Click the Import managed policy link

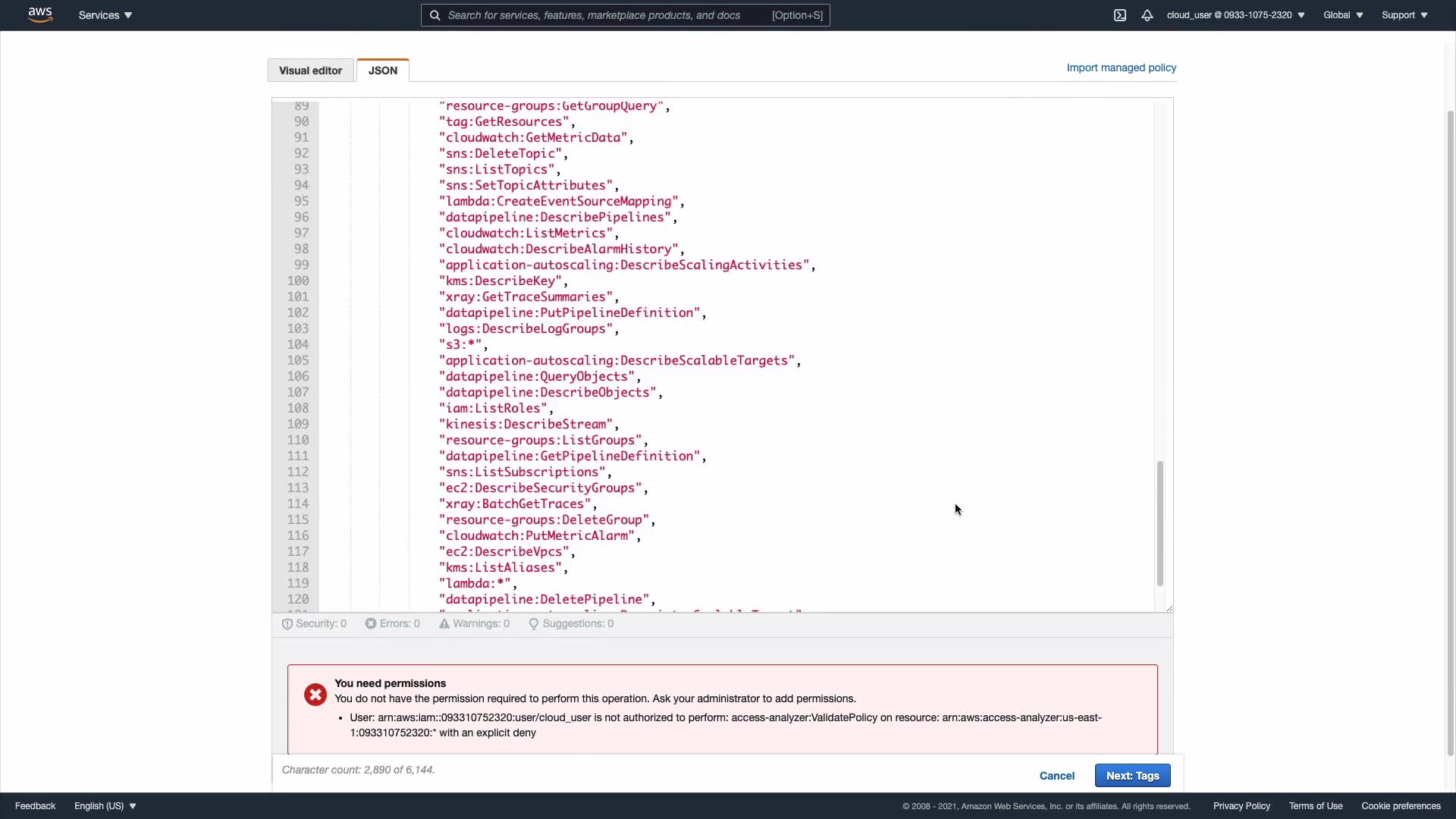1121,67
